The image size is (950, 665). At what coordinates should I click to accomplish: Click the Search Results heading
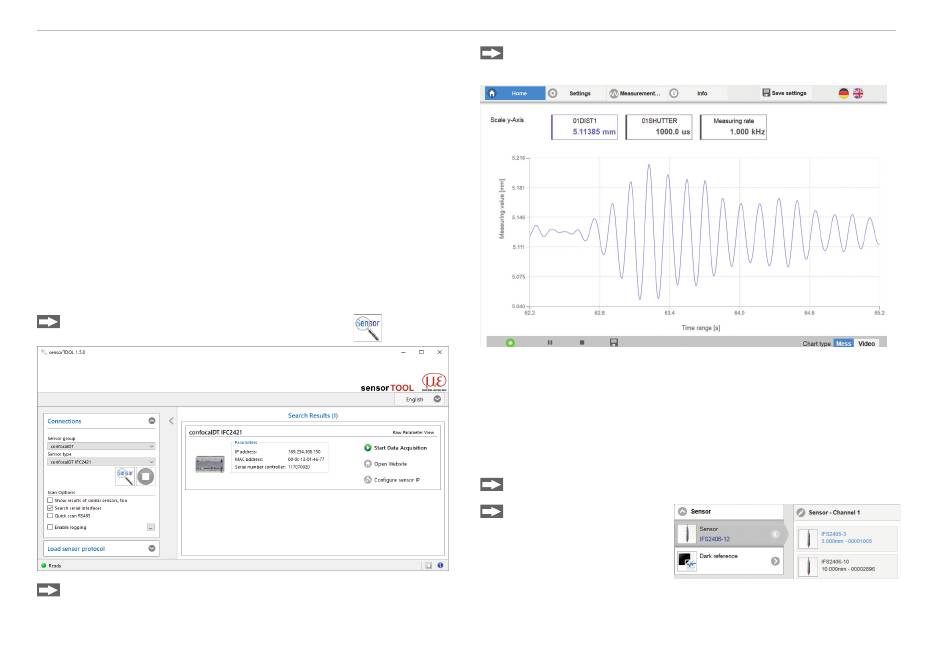pyautogui.click(x=313, y=415)
